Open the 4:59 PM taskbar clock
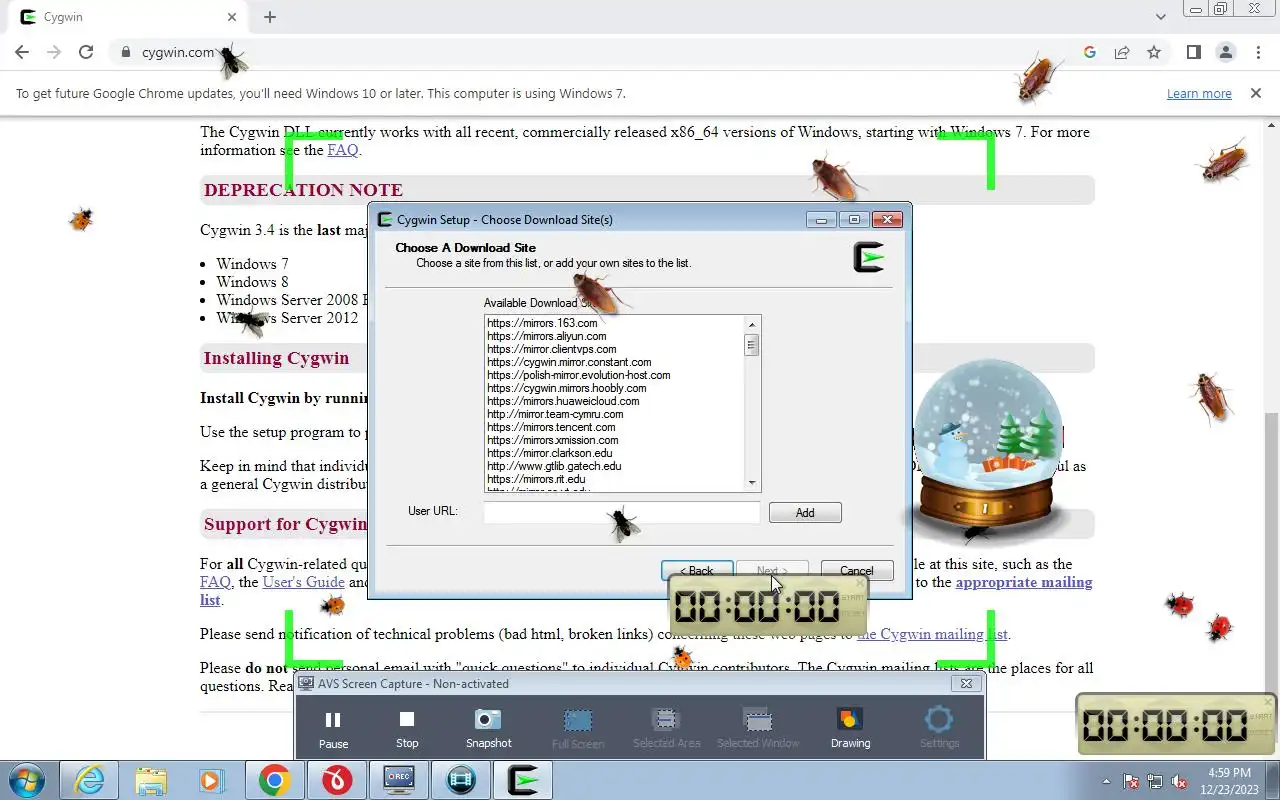 [1230, 780]
